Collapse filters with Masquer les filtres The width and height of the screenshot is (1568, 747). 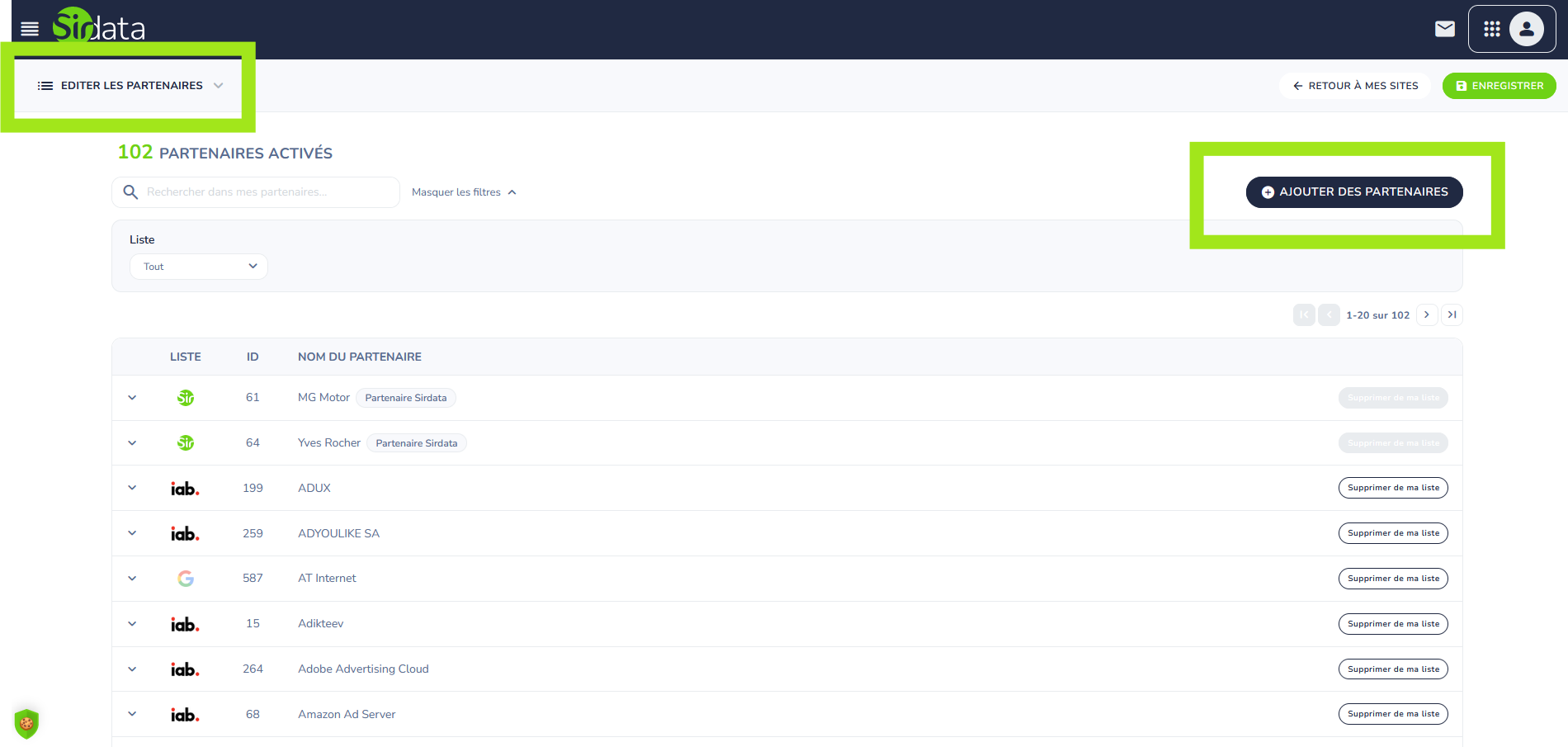pos(464,192)
